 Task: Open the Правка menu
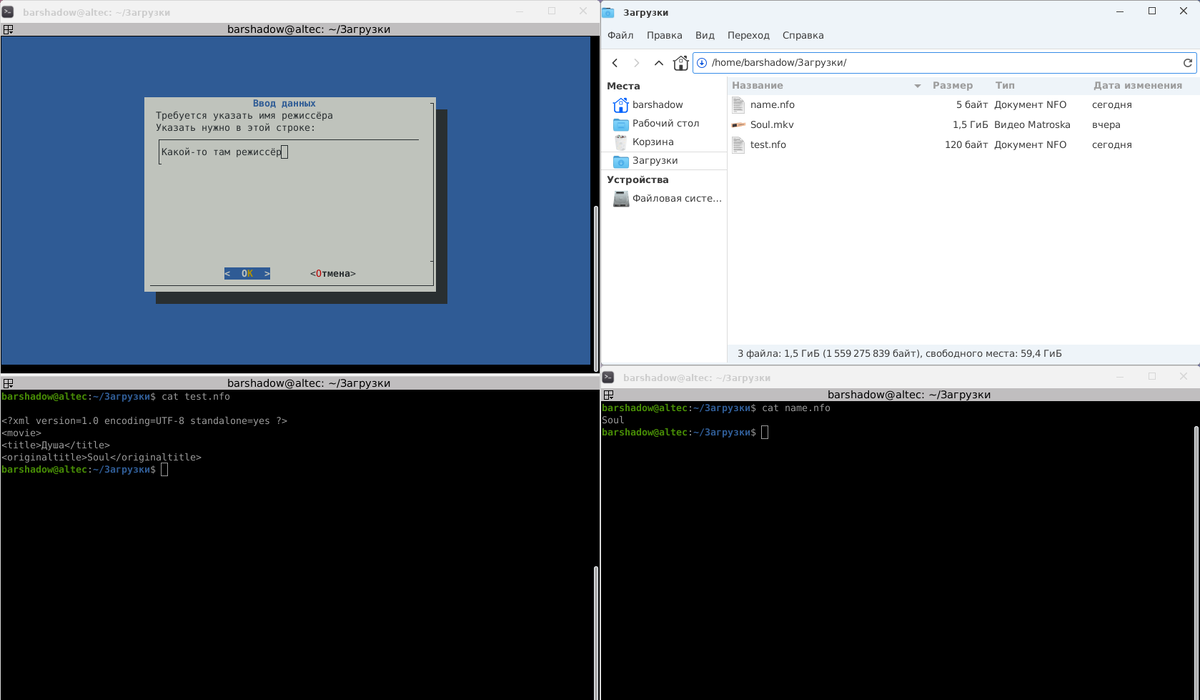[664, 35]
